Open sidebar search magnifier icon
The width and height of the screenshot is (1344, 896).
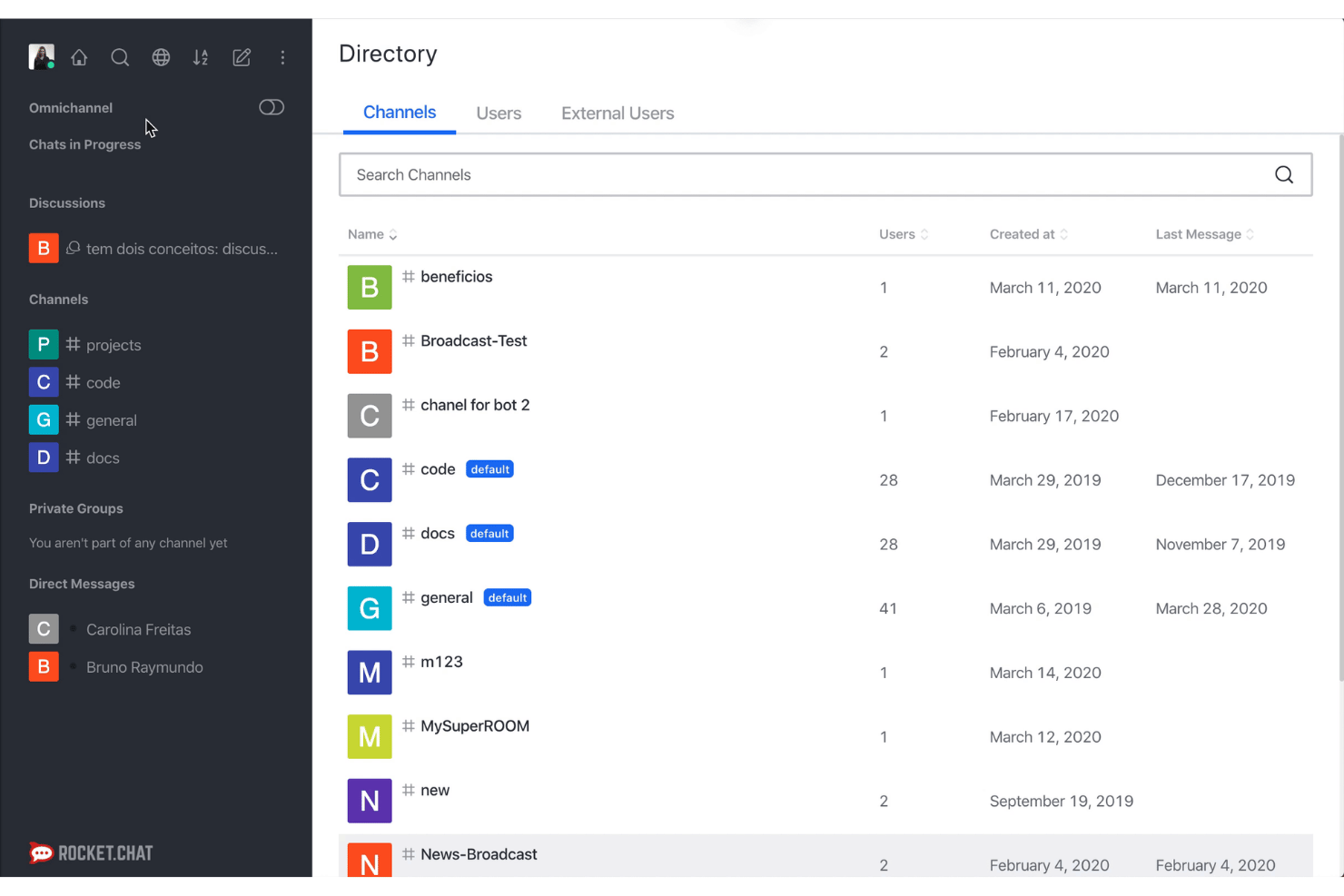[x=120, y=57]
